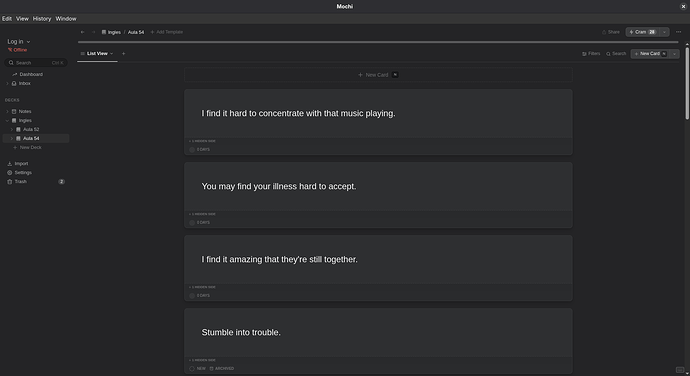
Task: Click the Ingles deck icon in sidebar
Action: [14, 120]
